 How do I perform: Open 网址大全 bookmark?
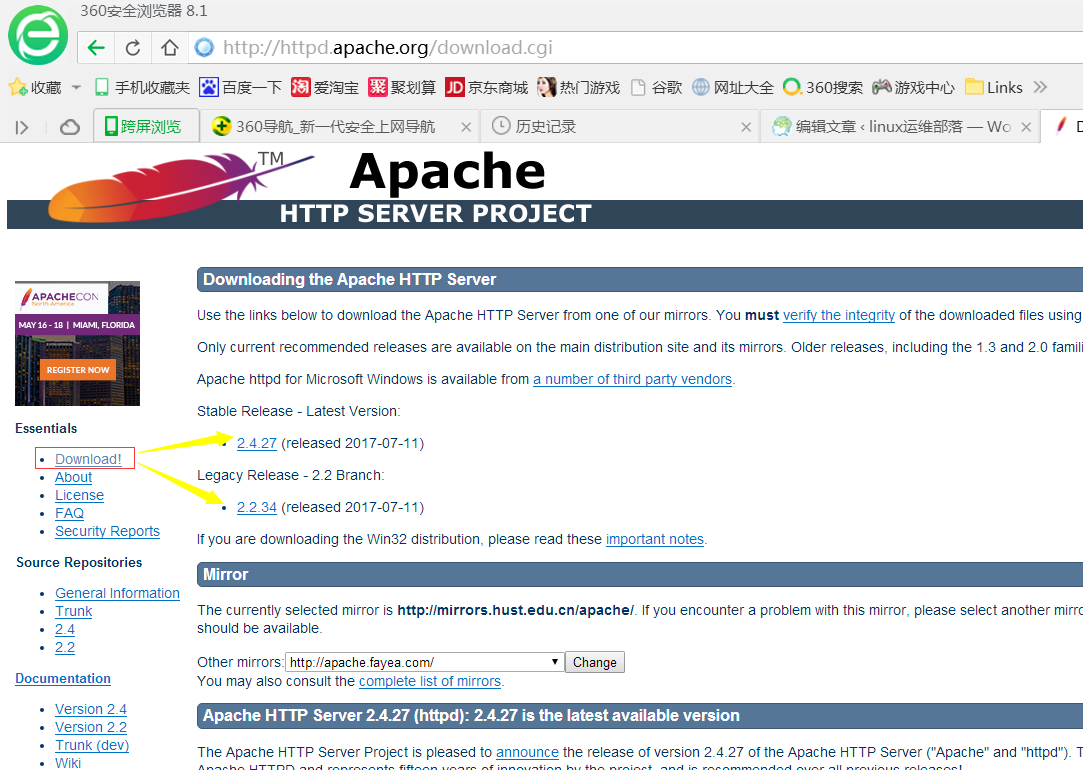[x=733, y=88]
